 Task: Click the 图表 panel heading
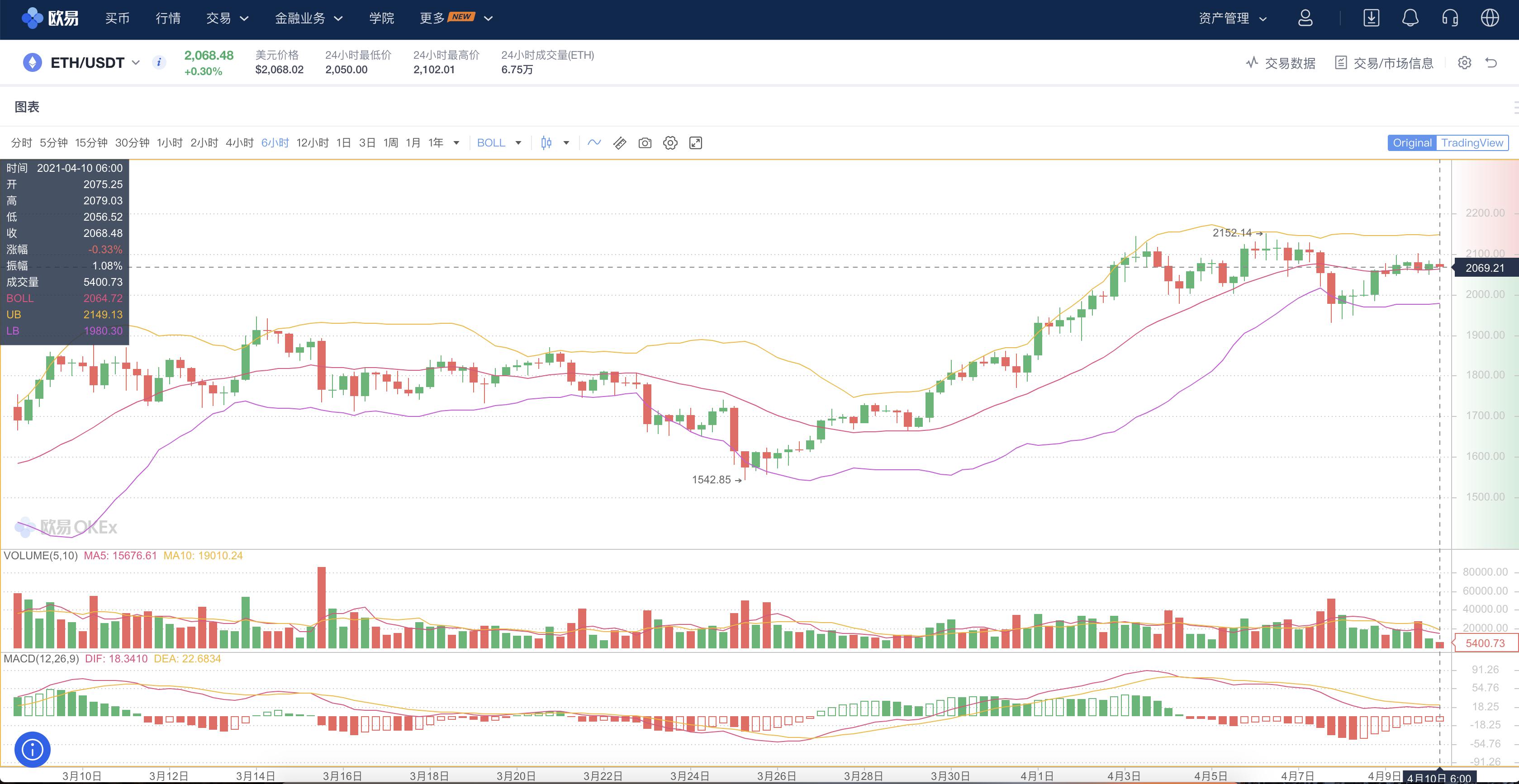[27, 107]
